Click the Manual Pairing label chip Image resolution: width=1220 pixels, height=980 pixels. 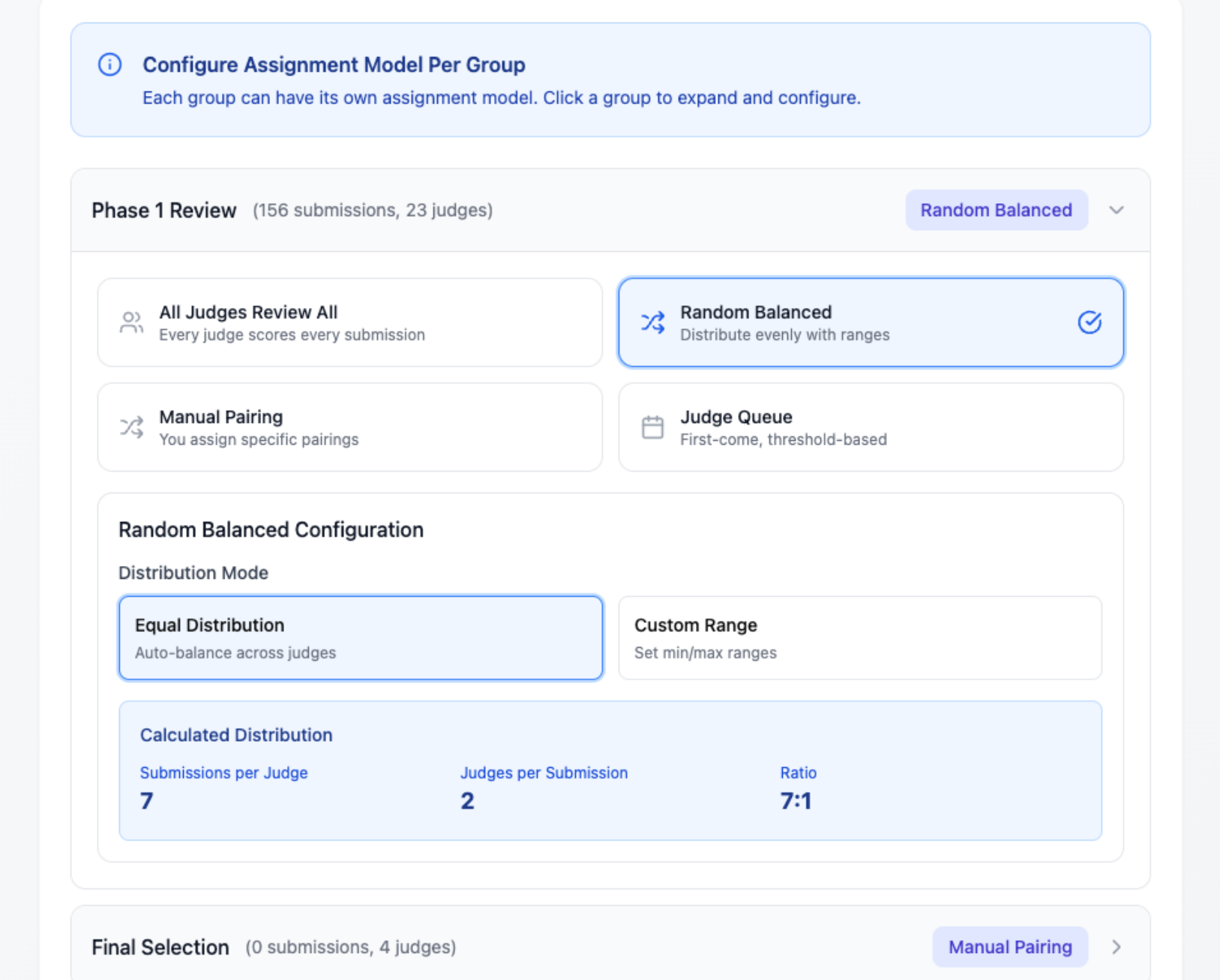pos(1010,947)
